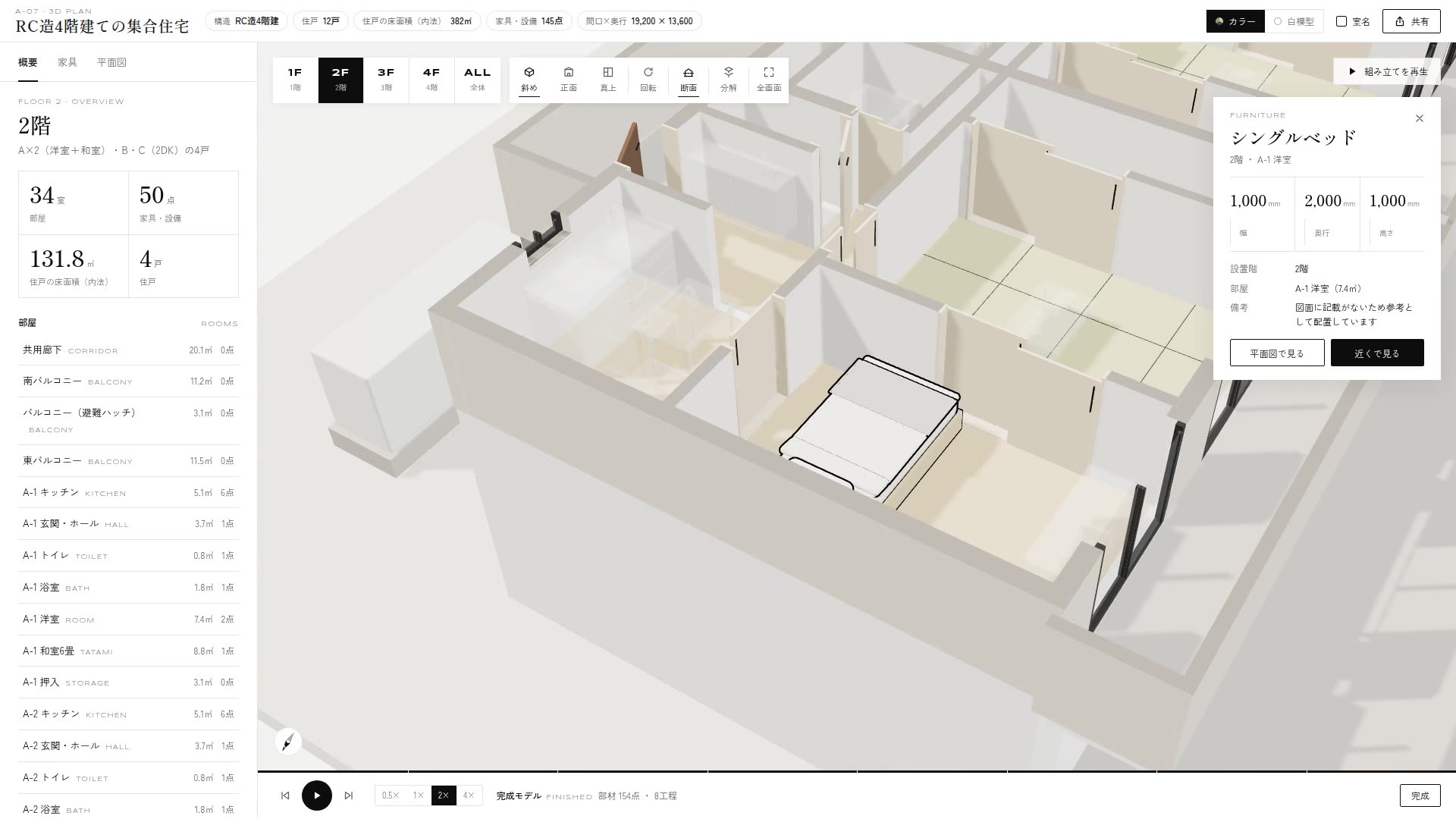Click the 共有 share button
1456x819 pixels.
(1411, 21)
